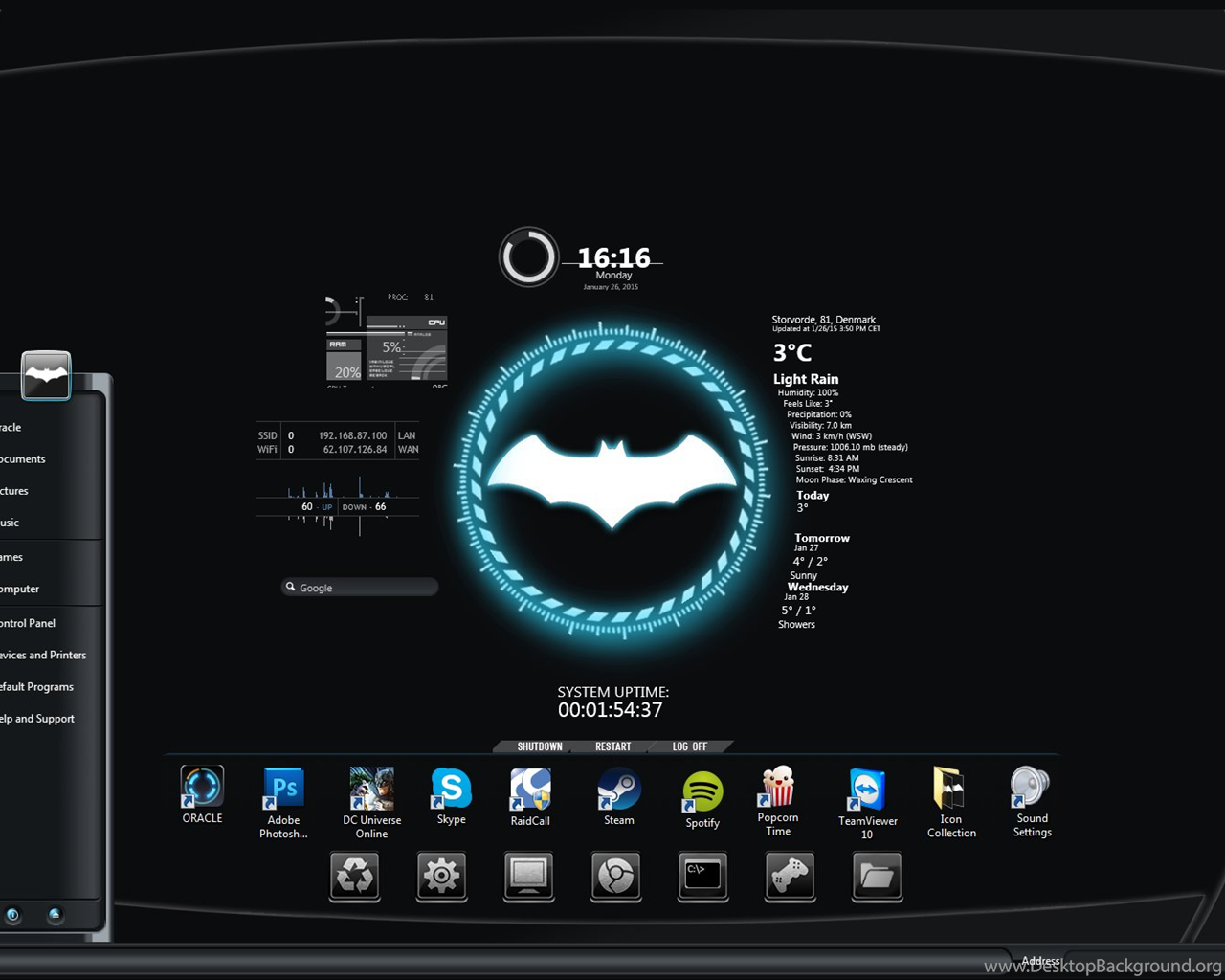This screenshot has height=980, width=1225.
Task: Open the folder explorer tile
Action: 877,876
